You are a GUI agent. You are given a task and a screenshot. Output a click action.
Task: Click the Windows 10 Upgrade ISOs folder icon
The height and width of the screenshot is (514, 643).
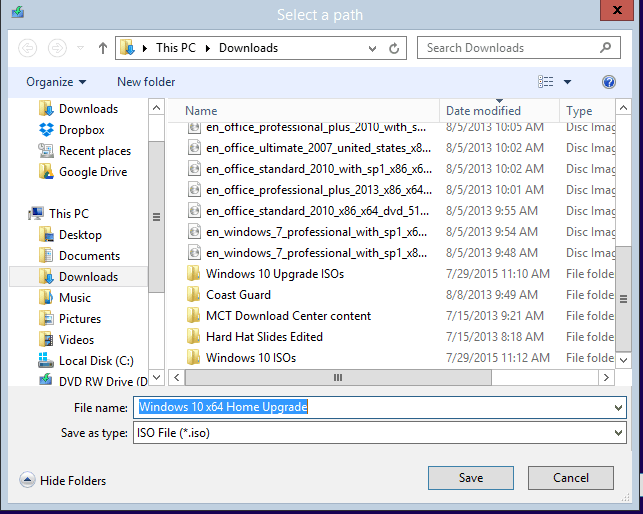point(194,274)
